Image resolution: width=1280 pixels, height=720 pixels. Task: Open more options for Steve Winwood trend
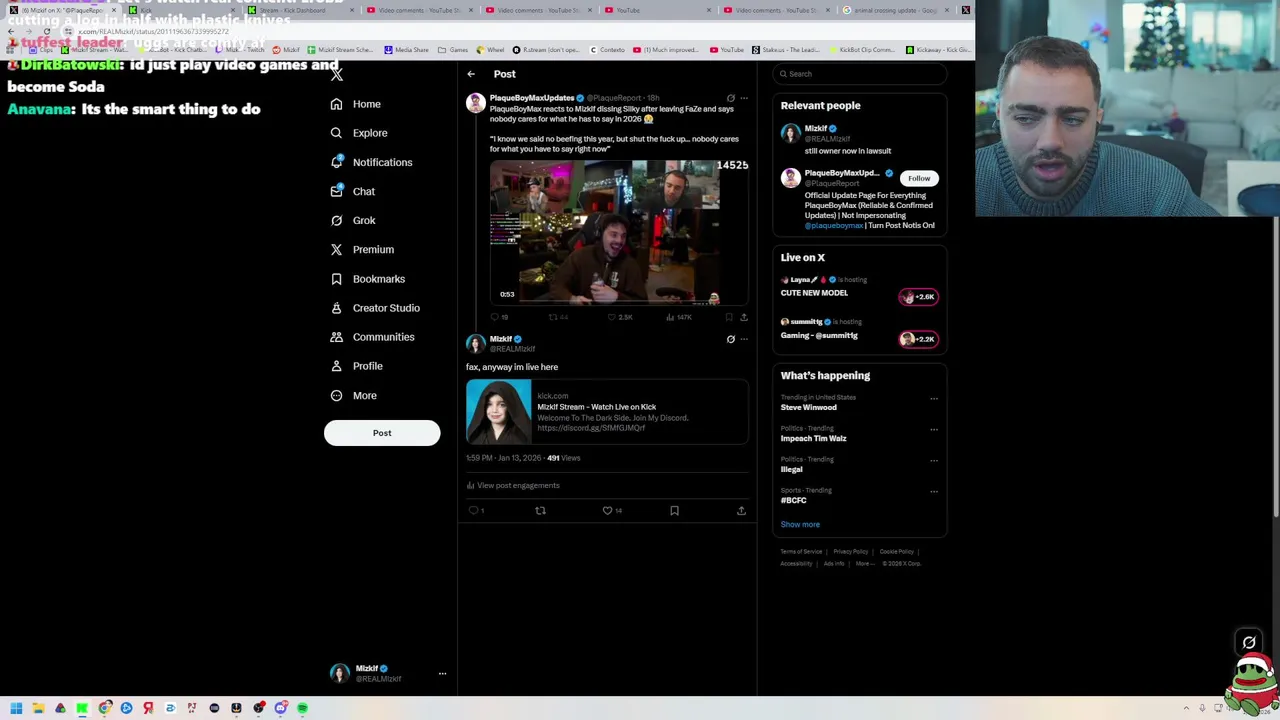point(934,398)
